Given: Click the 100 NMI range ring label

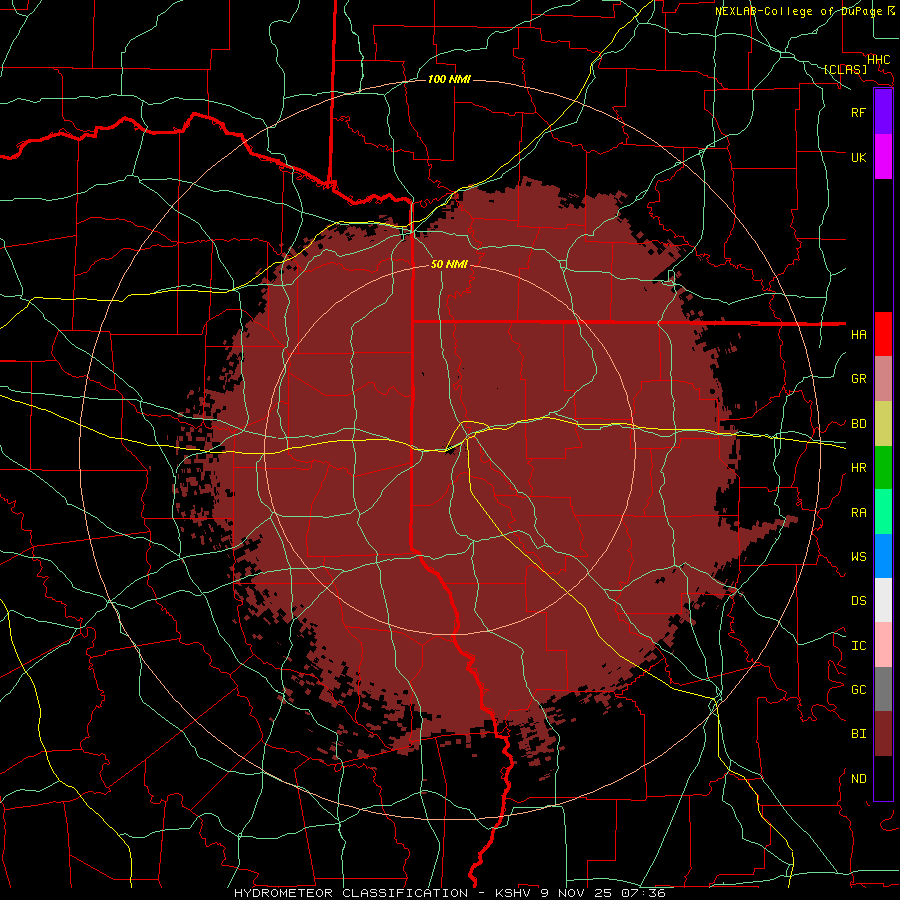Looking at the screenshot, I should point(449,79).
